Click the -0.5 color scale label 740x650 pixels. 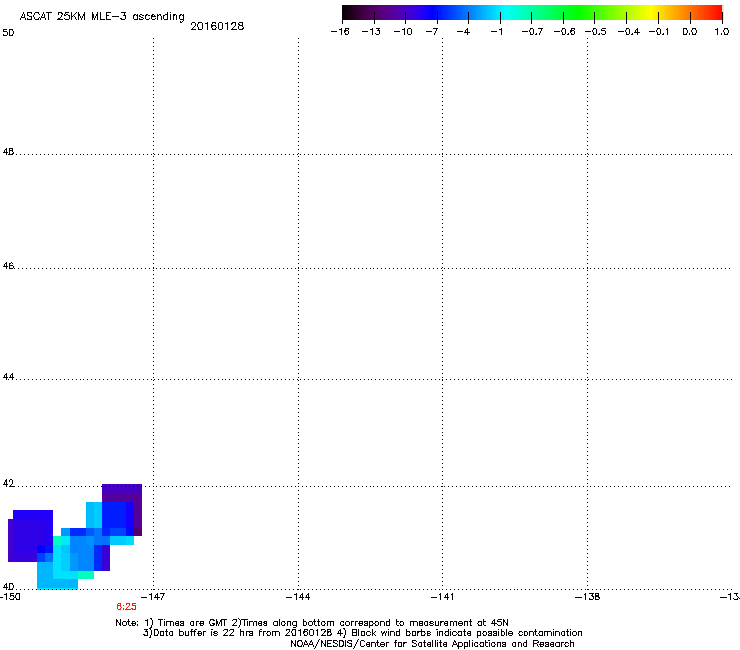[596, 32]
